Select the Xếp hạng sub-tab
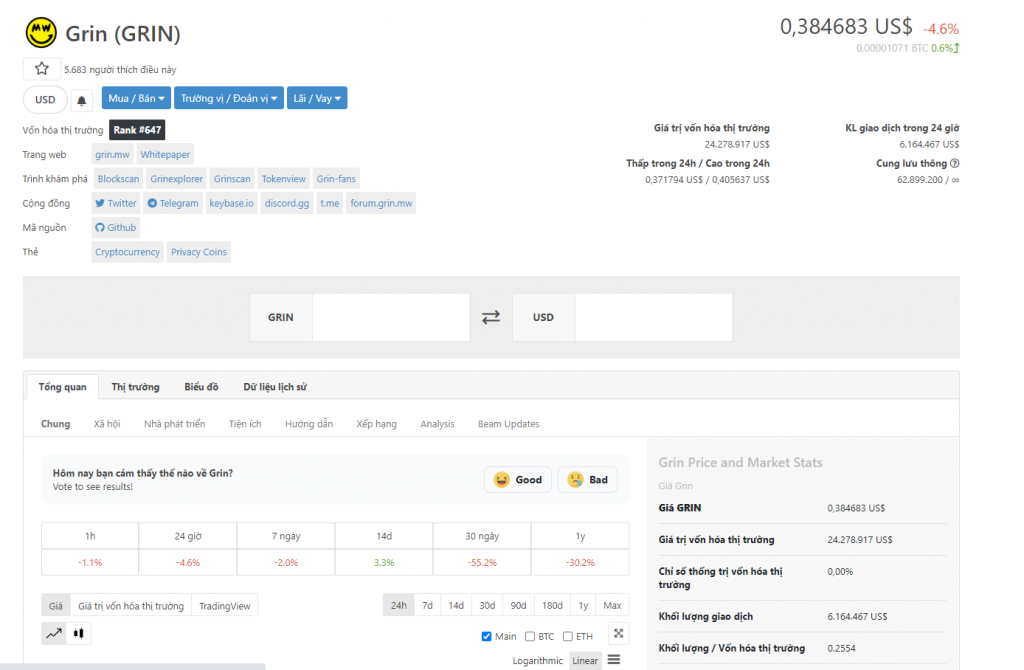 coord(376,424)
